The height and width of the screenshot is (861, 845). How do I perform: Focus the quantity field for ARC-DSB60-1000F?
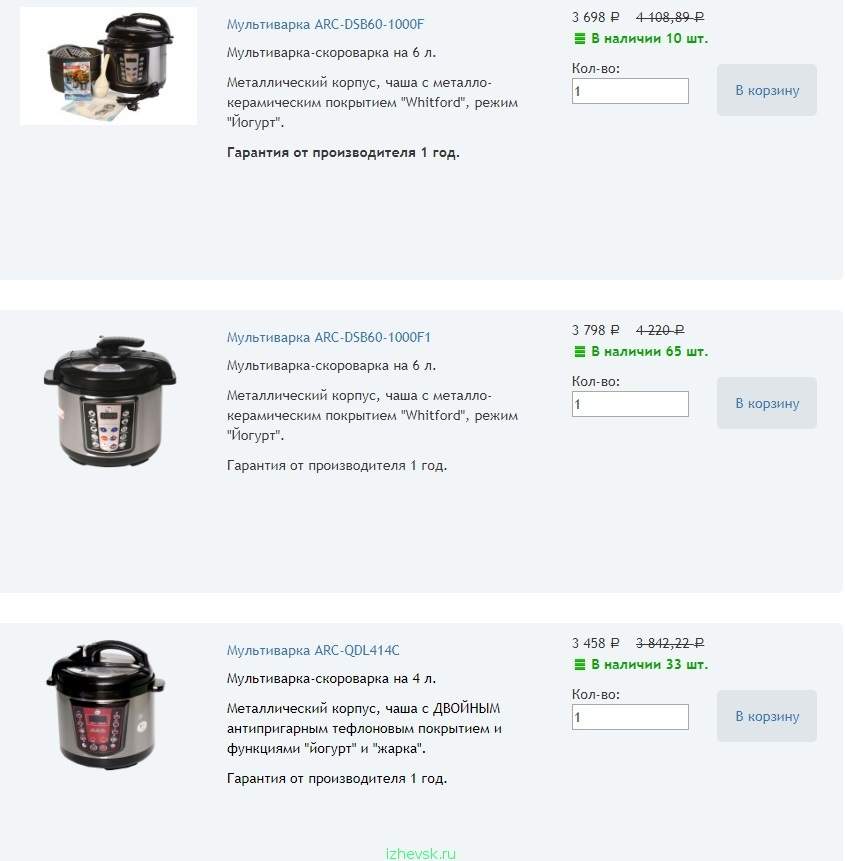point(630,91)
